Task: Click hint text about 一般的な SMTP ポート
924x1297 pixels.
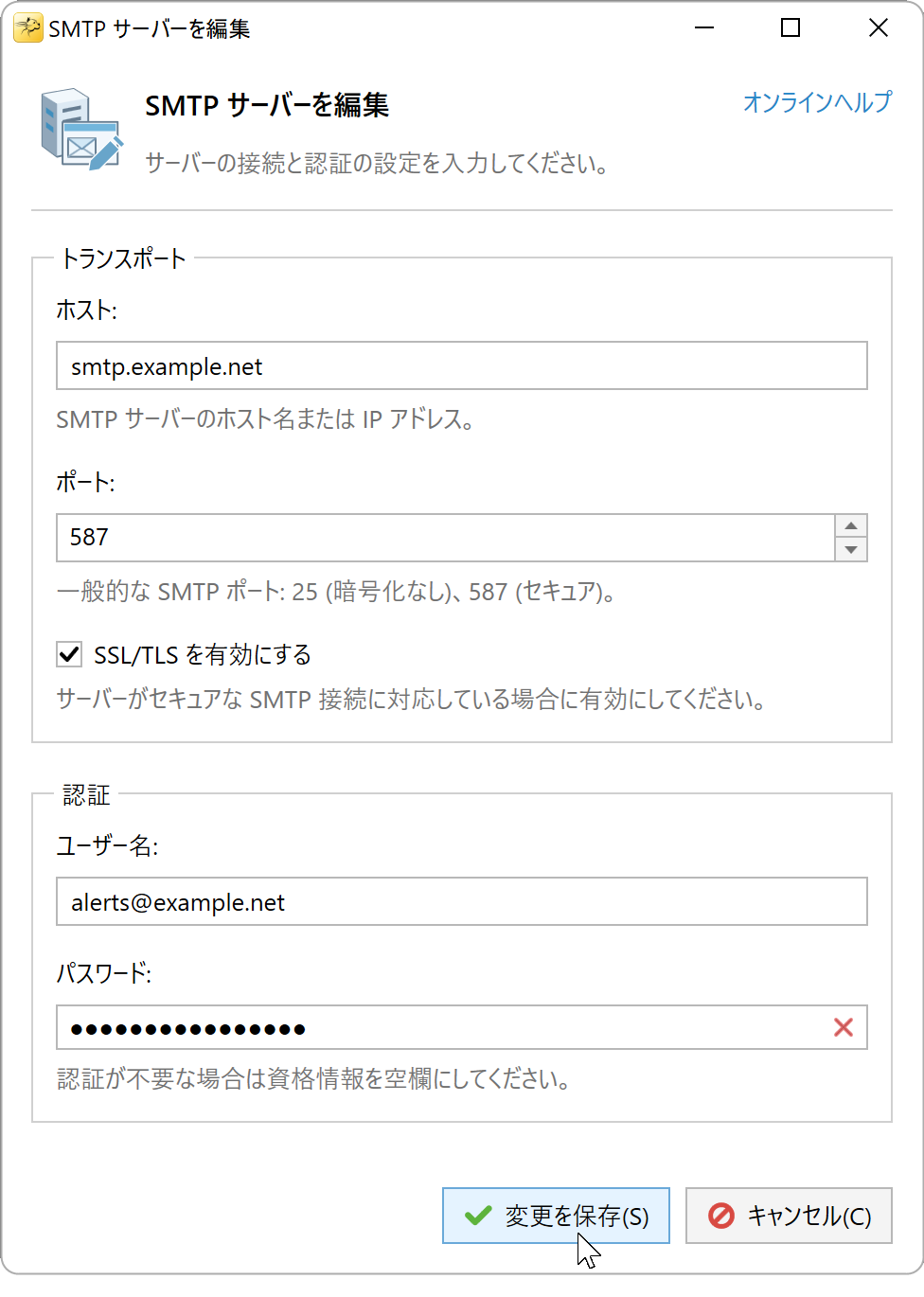Action: click(x=338, y=592)
